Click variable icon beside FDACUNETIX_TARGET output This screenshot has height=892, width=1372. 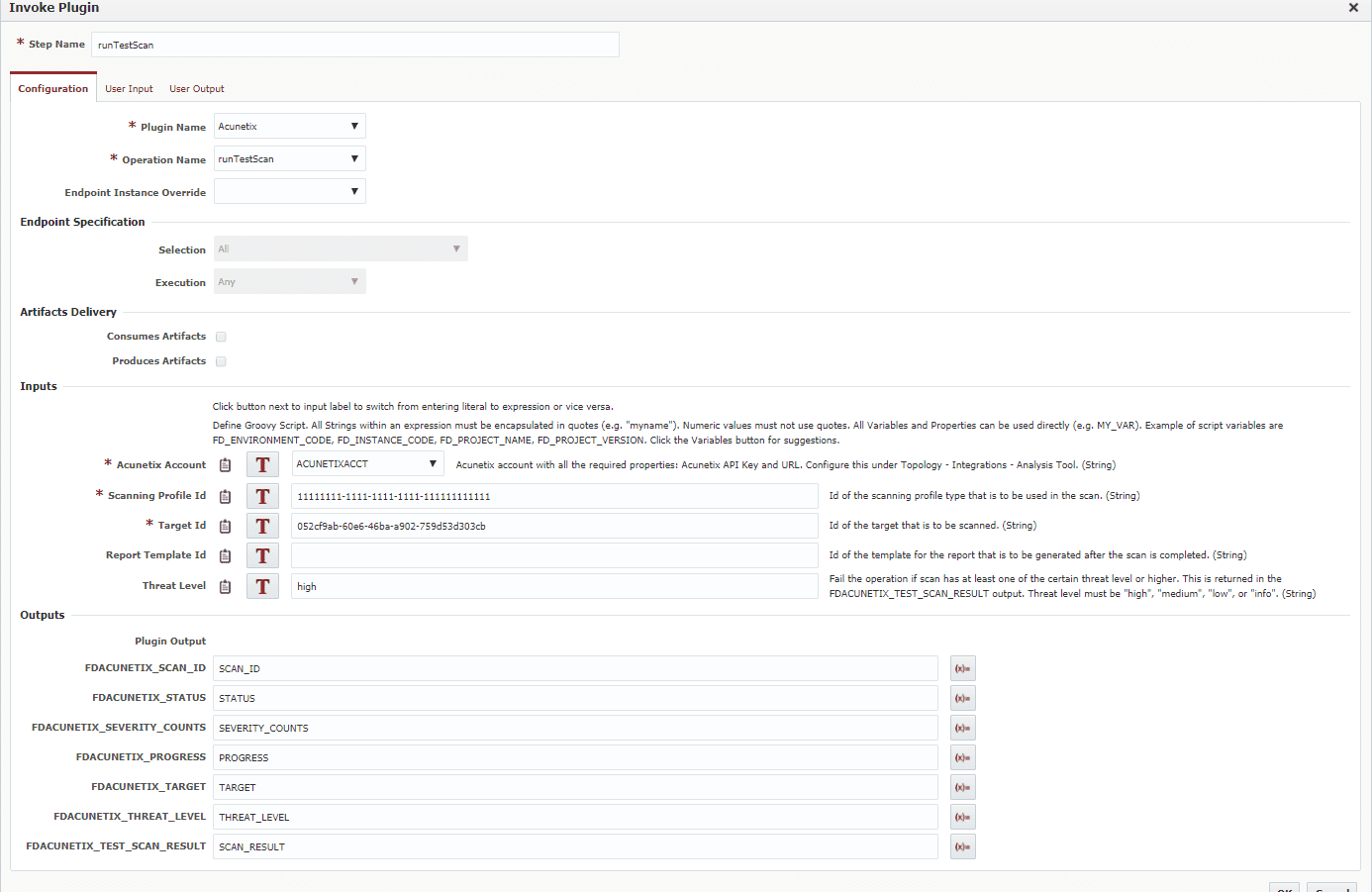point(962,787)
